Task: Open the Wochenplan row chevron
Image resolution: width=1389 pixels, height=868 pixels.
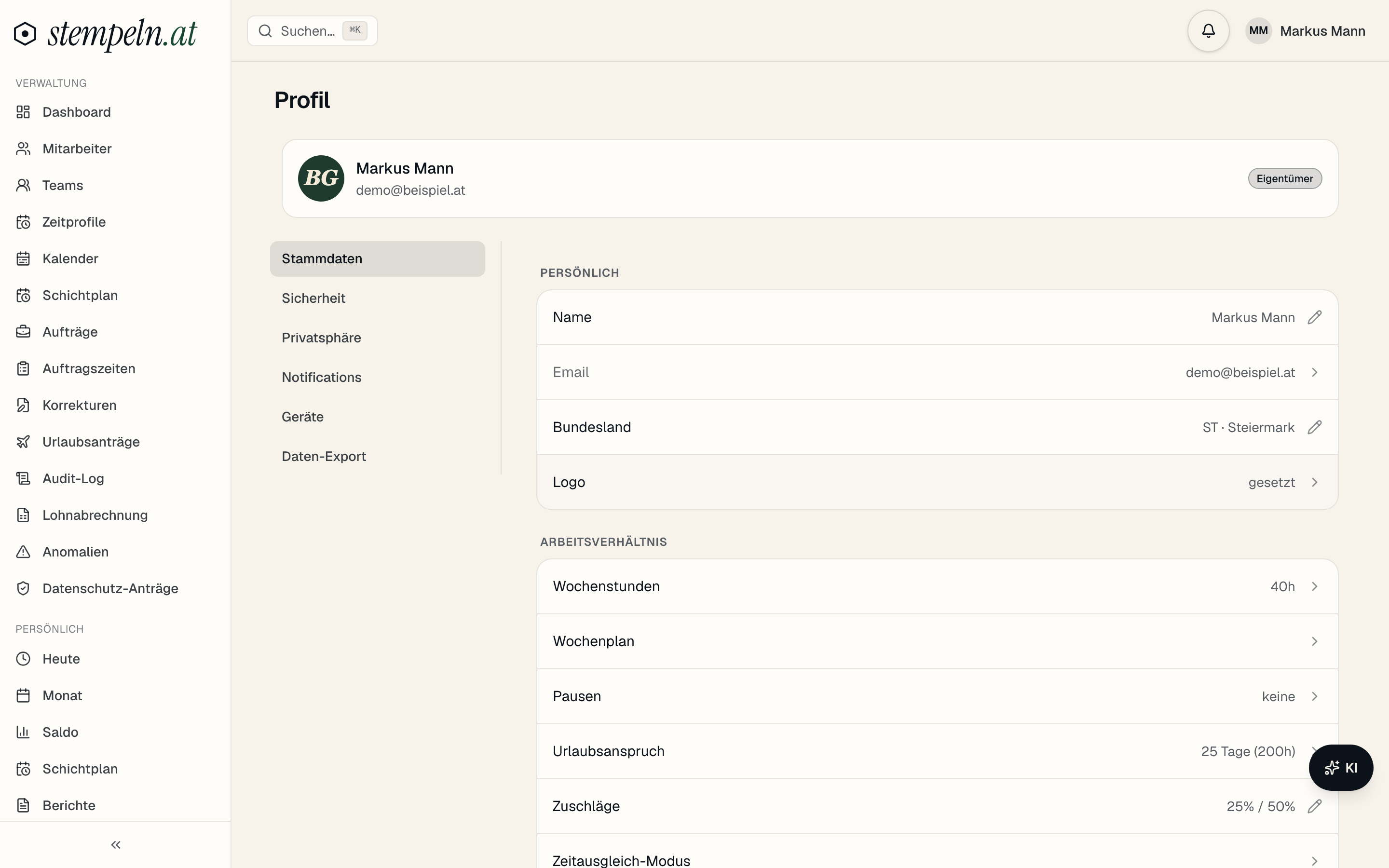Action: click(1314, 641)
